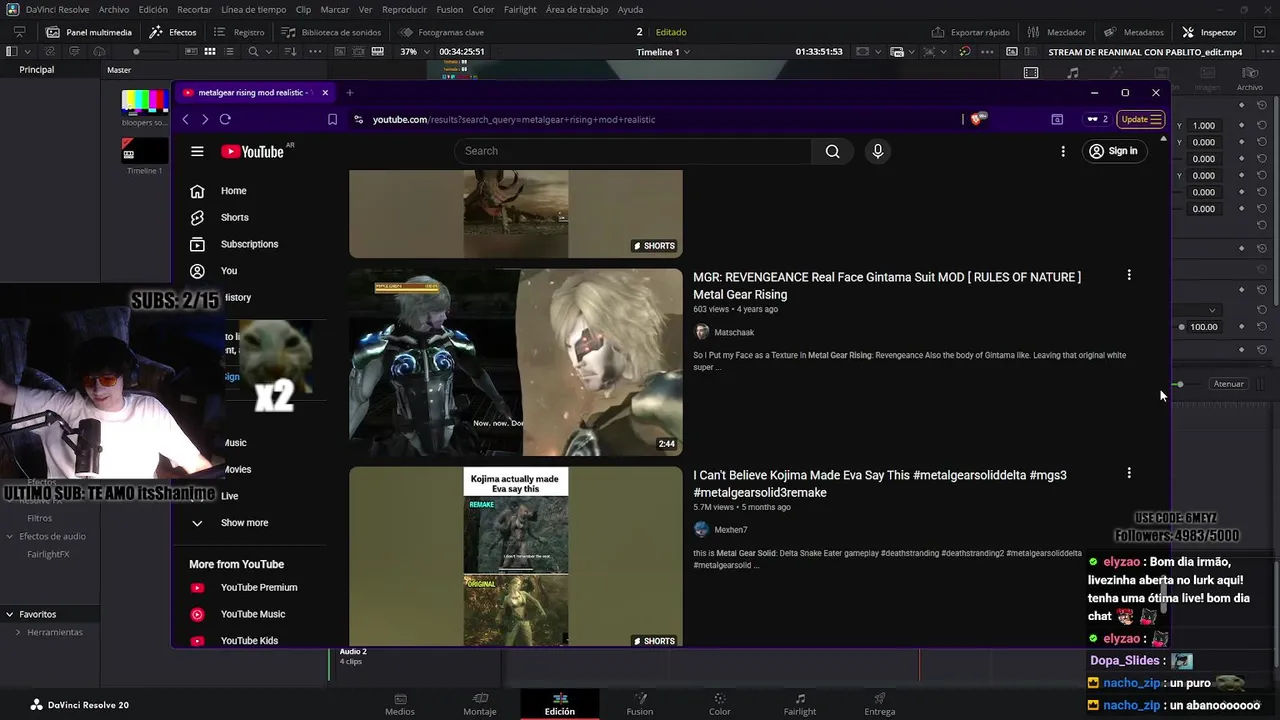Expand the Herramientas folder
Image resolution: width=1280 pixels, height=720 pixels.
[18, 632]
